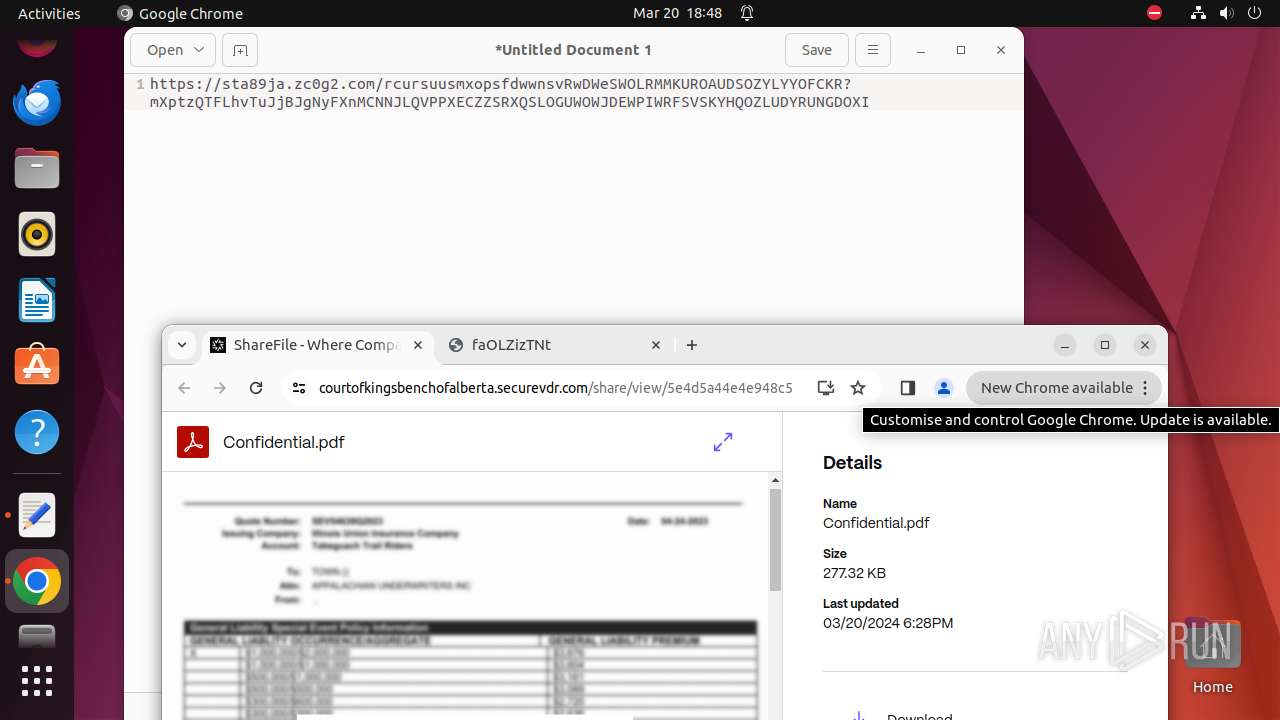Create new document tab in Text Editor

240,50
